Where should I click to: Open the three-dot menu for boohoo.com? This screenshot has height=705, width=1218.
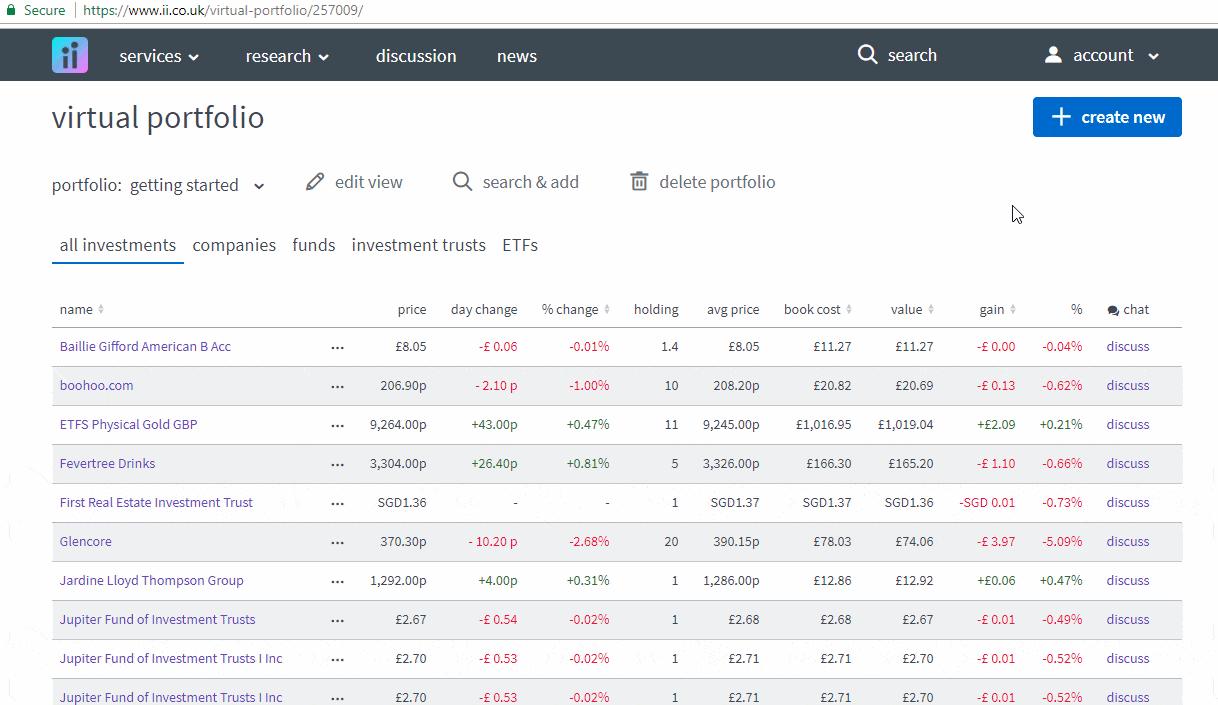337,387
